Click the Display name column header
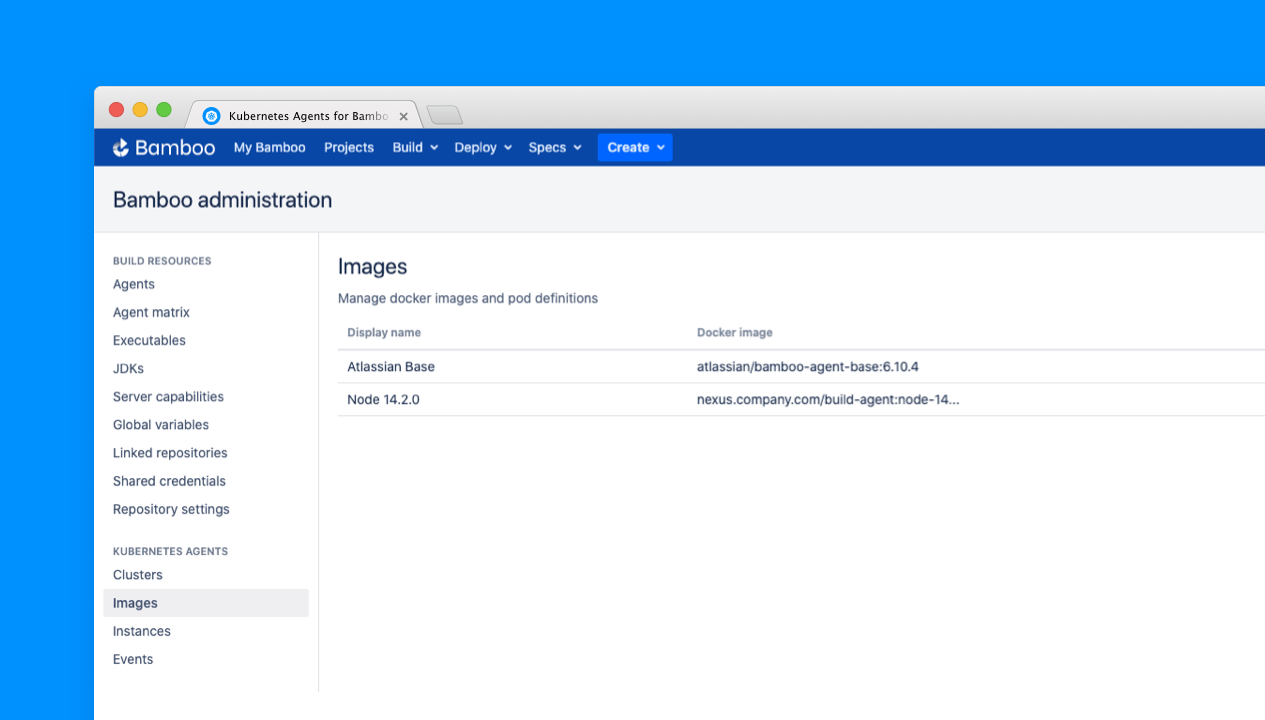 coord(384,332)
